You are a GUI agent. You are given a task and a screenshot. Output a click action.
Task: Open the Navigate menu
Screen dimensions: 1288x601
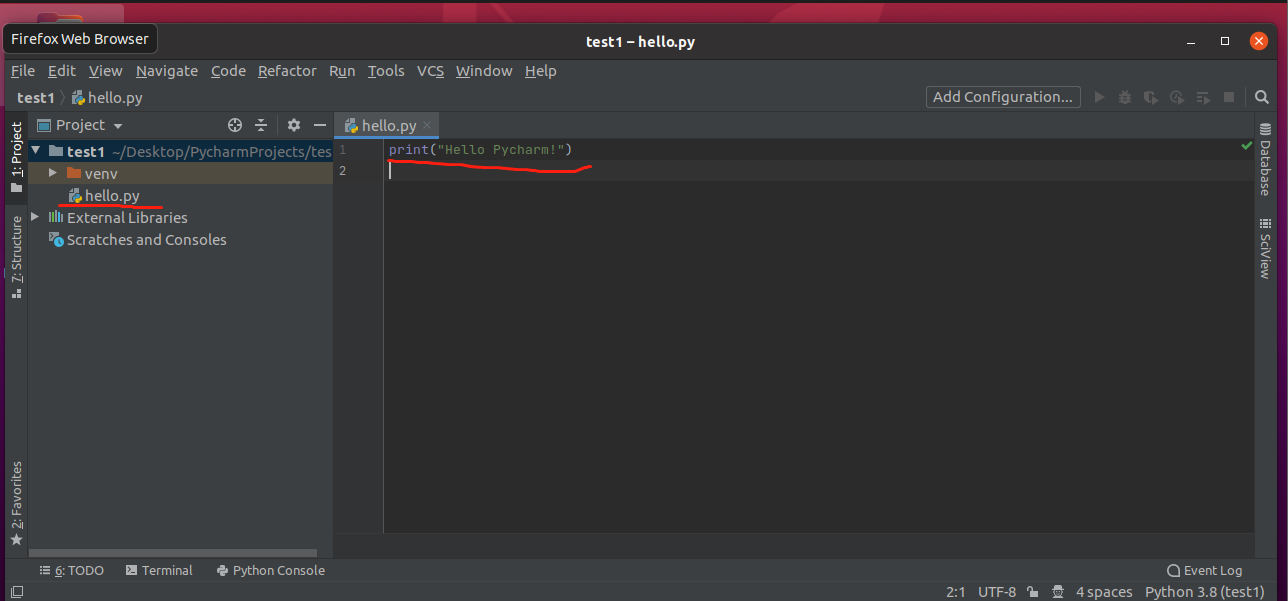tap(167, 71)
